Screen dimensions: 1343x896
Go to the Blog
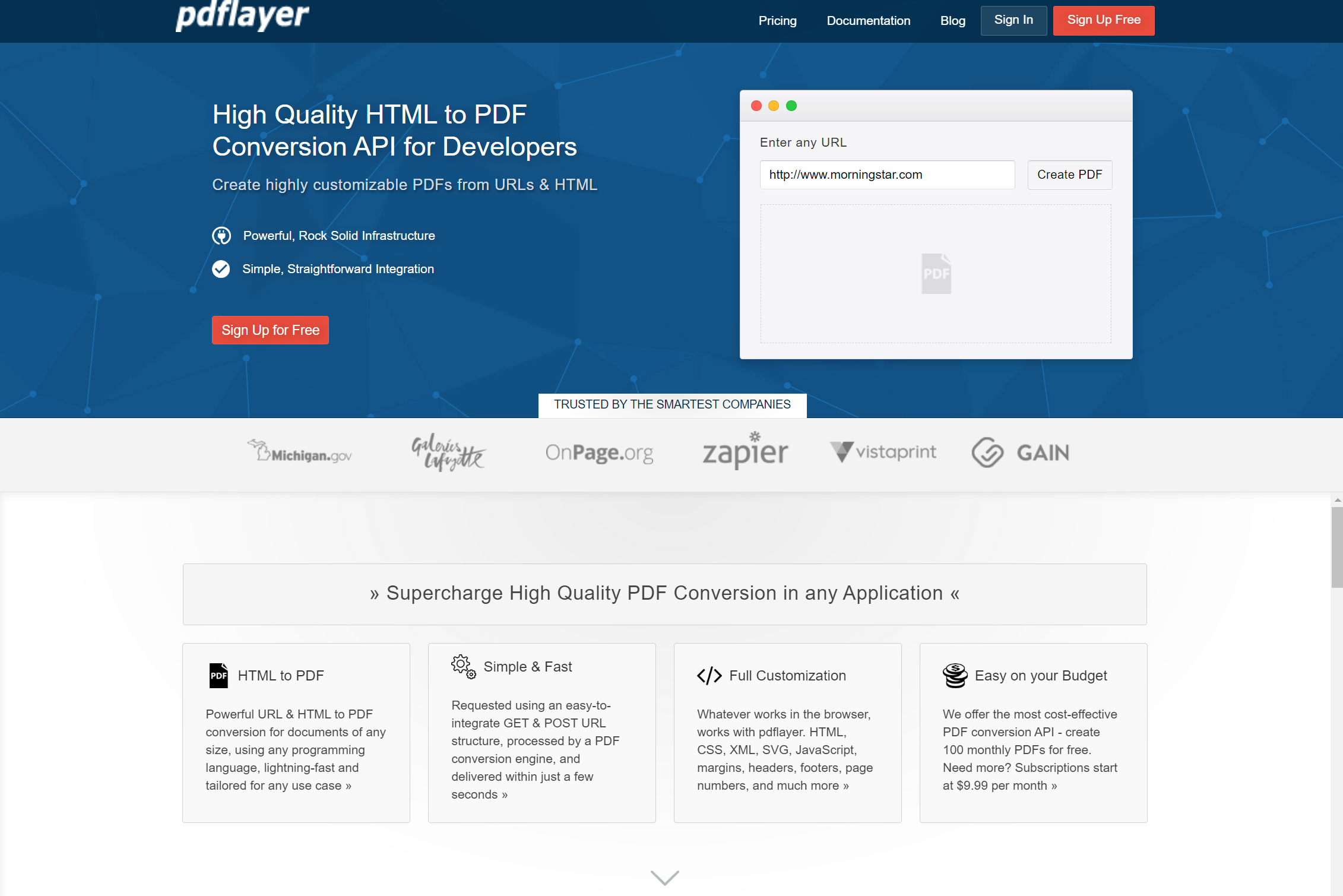[x=952, y=21]
